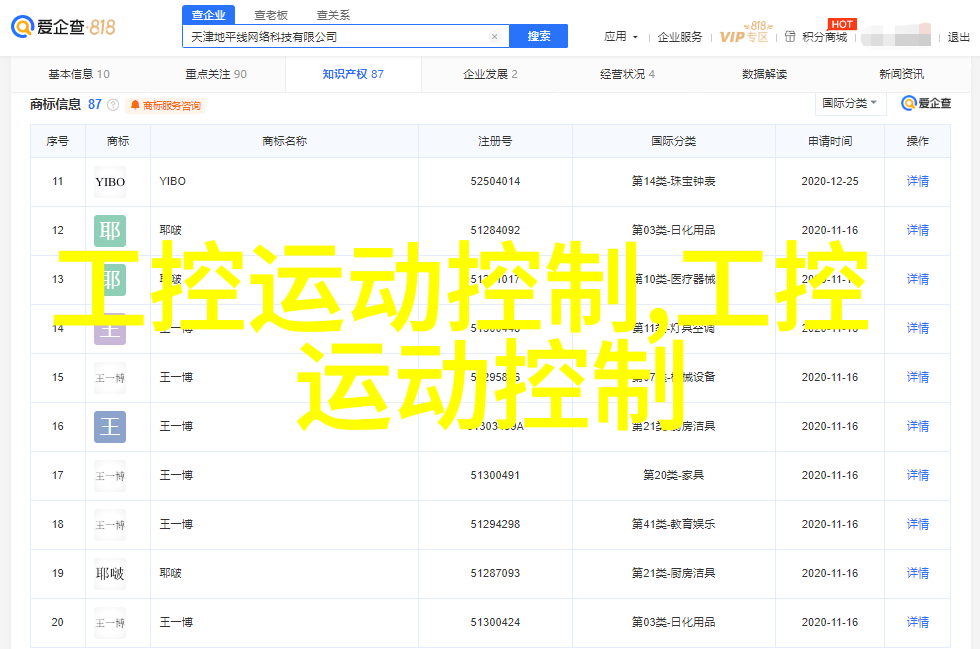Click the 商标服务咨询 button
This screenshot has width=980, height=649.
[166, 106]
